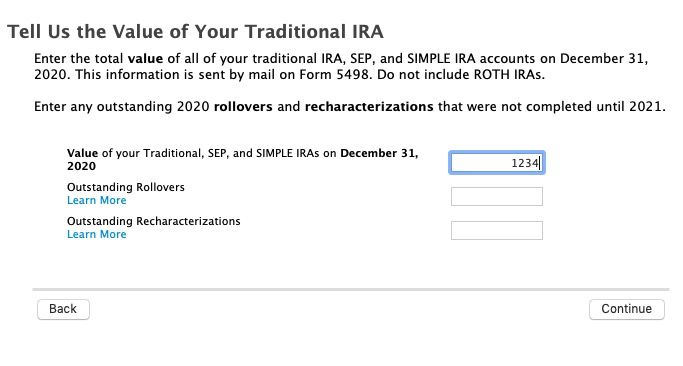
Task: Click the 'Outstanding Recharacterizations' label text
Action: 154,221
